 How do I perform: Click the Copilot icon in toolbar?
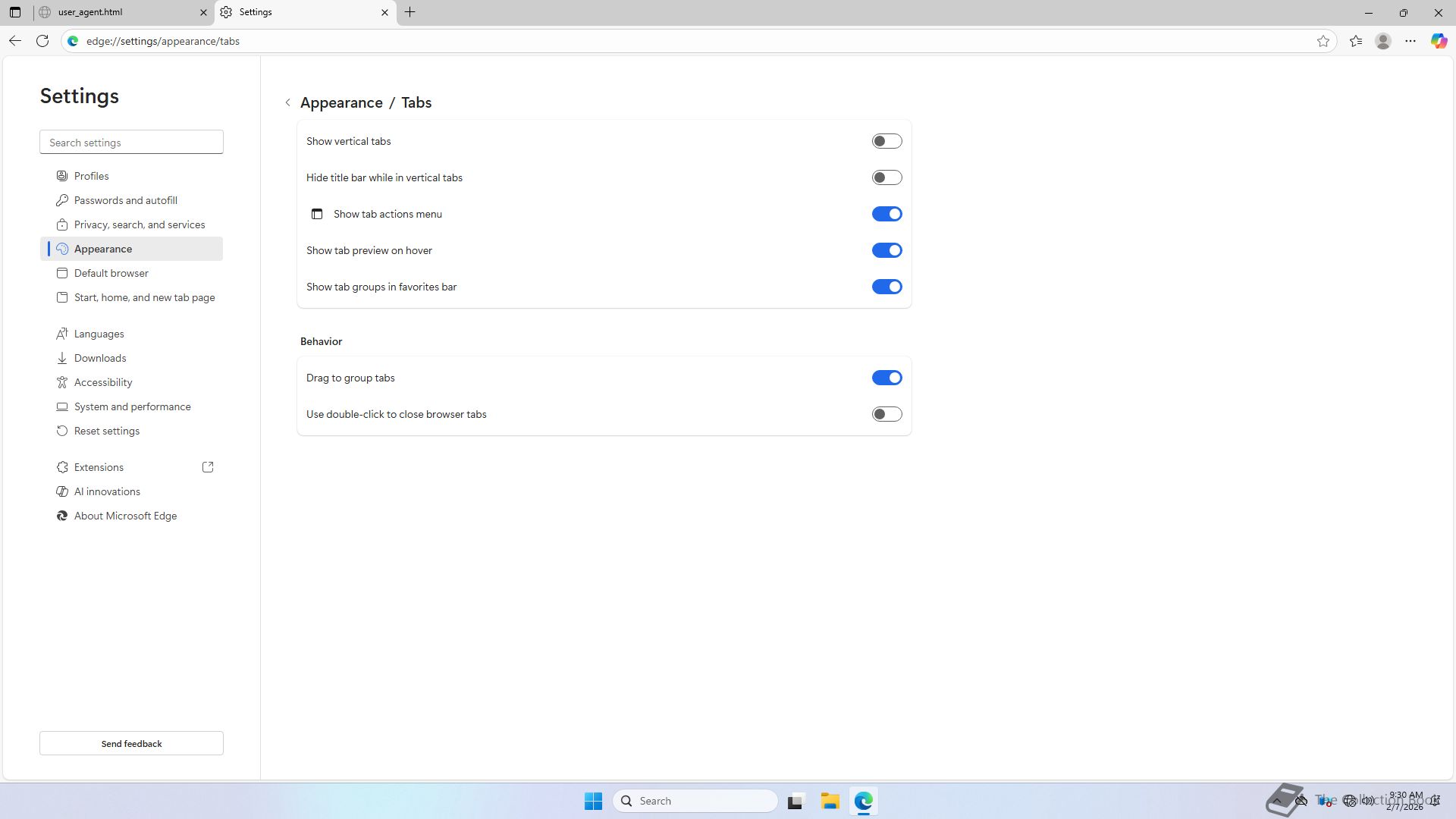pyautogui.click(x=1439, y=41)
